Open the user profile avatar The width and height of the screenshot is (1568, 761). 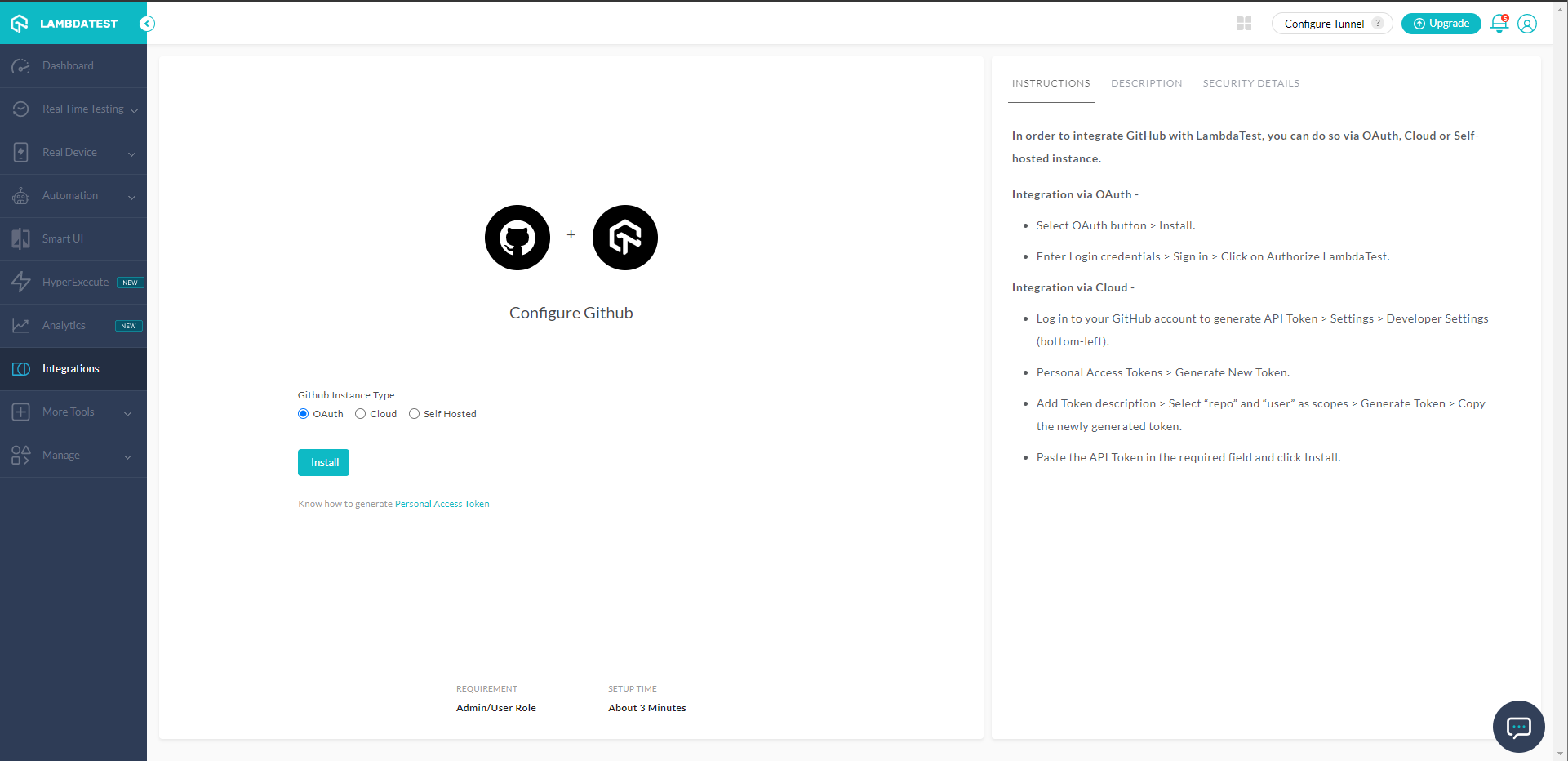point(1527,24)
